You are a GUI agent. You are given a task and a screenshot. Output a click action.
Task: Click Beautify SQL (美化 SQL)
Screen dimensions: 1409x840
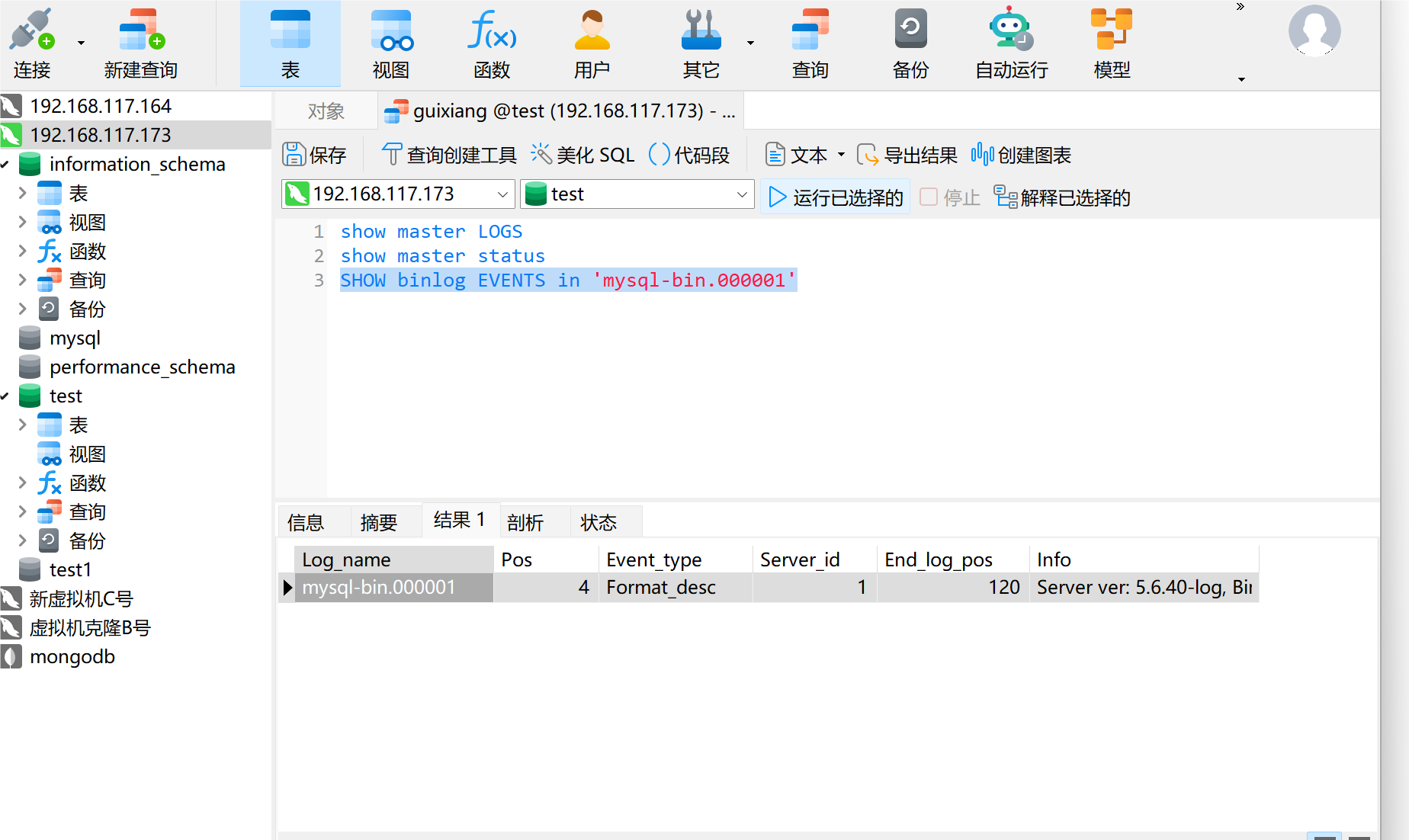click(x=583, y=155)
